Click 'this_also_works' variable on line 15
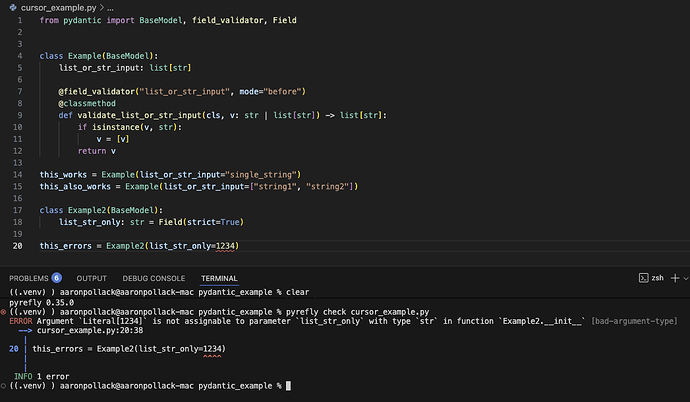Viewport: 690px width, 402px height. (75, 186)
